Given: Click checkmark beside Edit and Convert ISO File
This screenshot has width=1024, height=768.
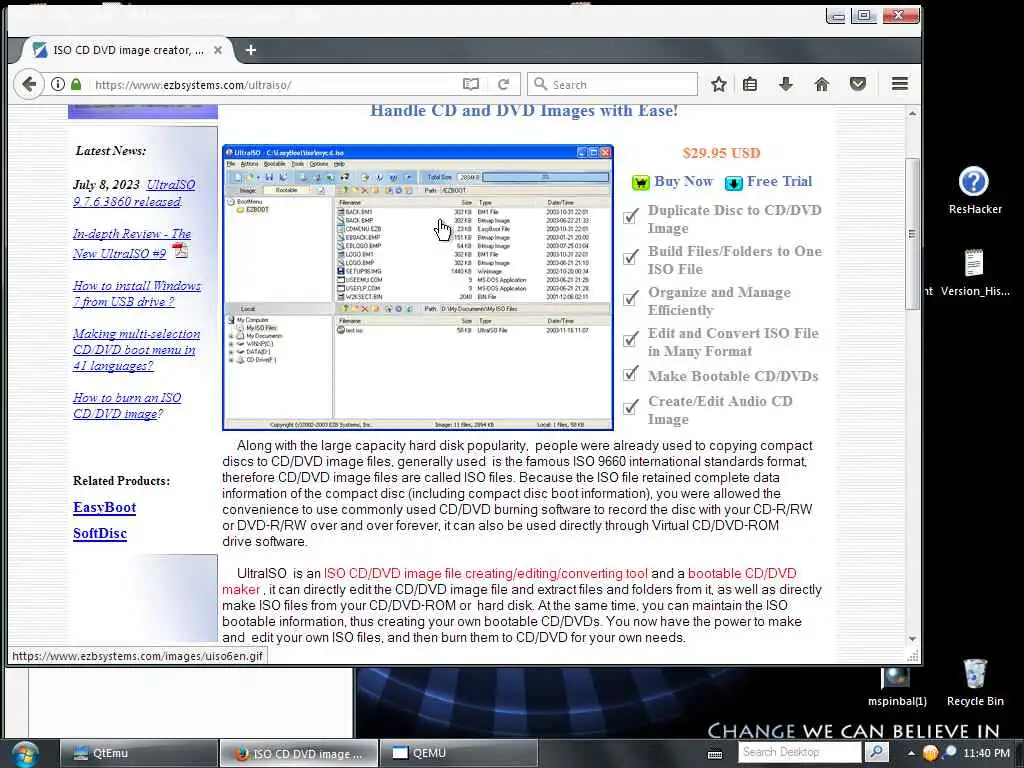Looking at the screenshot, I should click(630, 340).
